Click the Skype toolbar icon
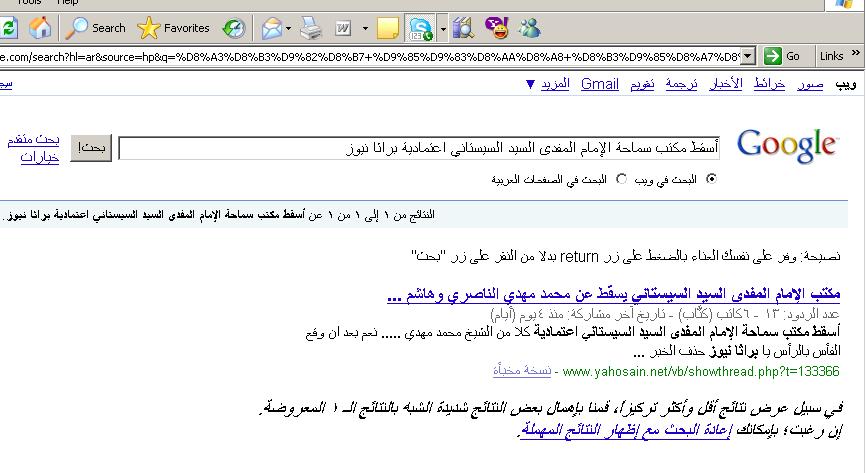The image size is (866, 473). [x=420, y=28]
